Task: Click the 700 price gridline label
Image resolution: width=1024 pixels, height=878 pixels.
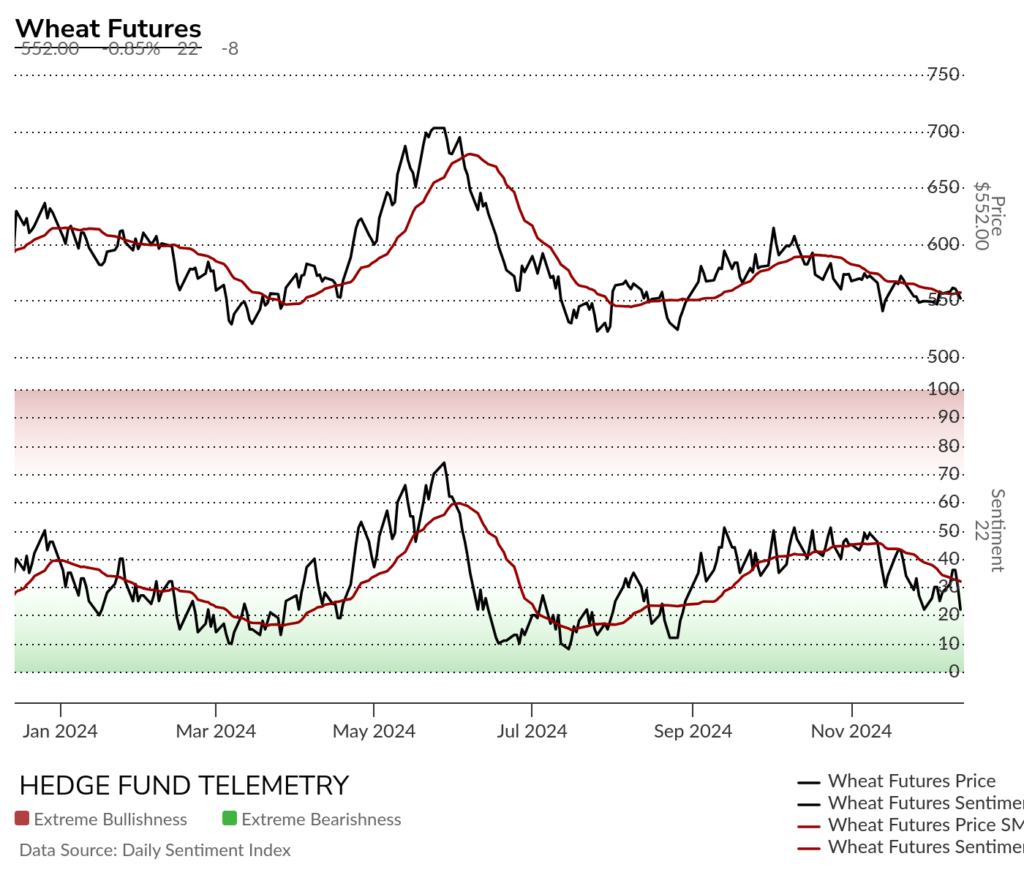Action: (x=943, y=132)
